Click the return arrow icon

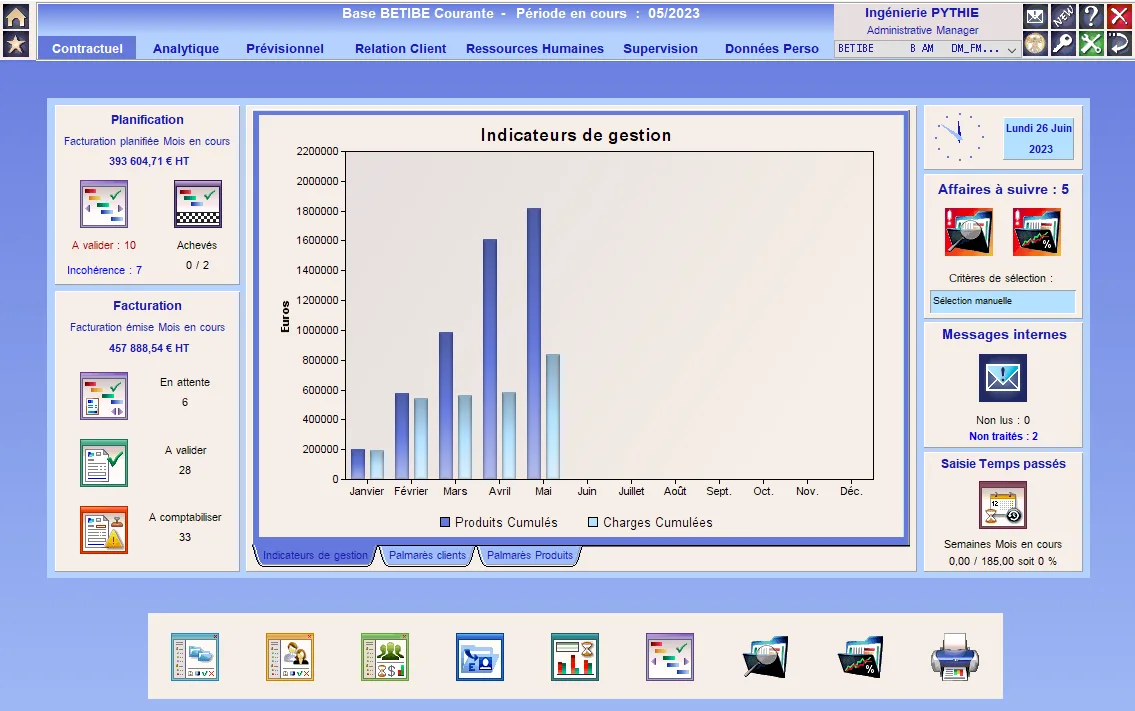(1118, 43)
